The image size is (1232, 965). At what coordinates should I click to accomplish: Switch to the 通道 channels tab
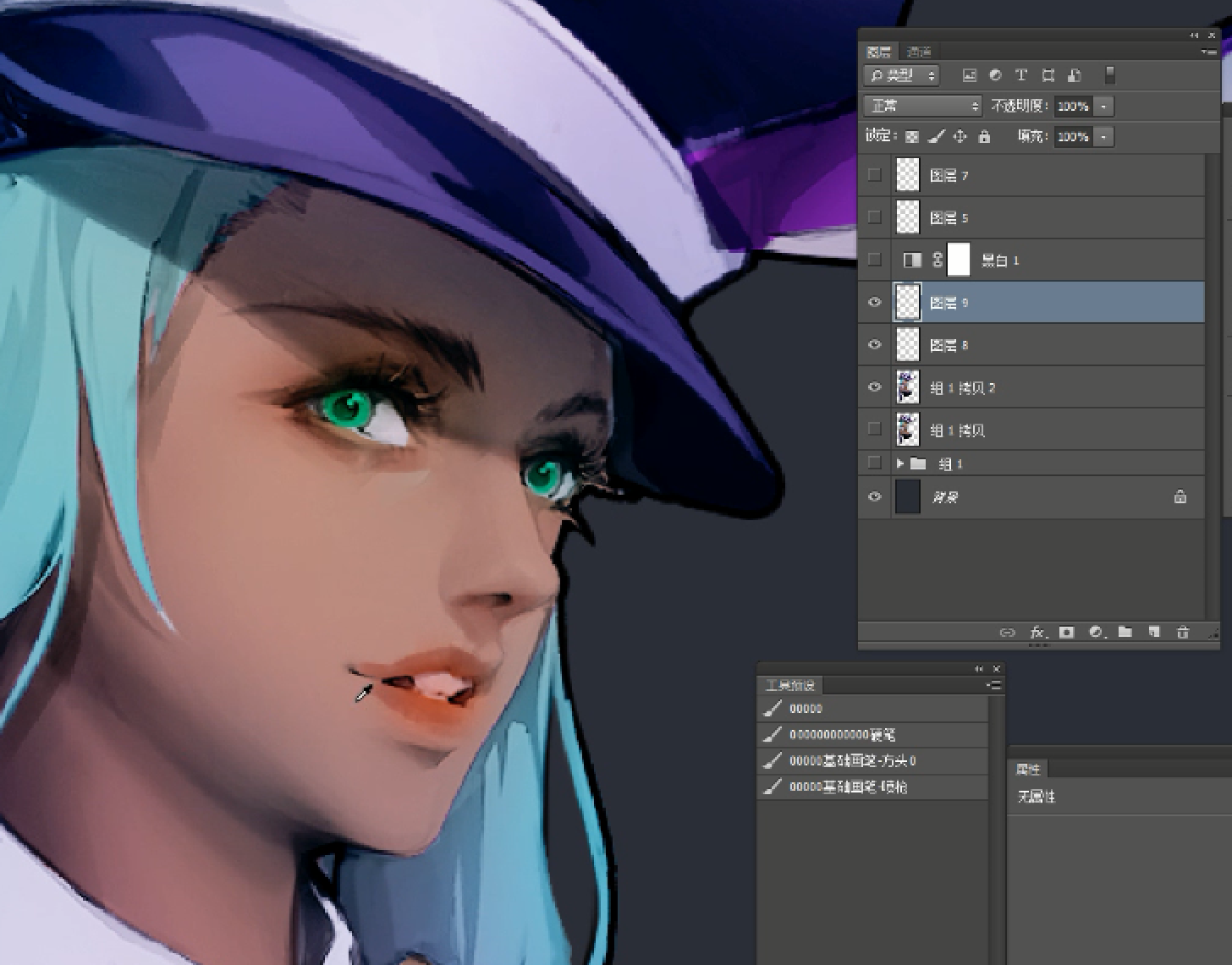919,52
